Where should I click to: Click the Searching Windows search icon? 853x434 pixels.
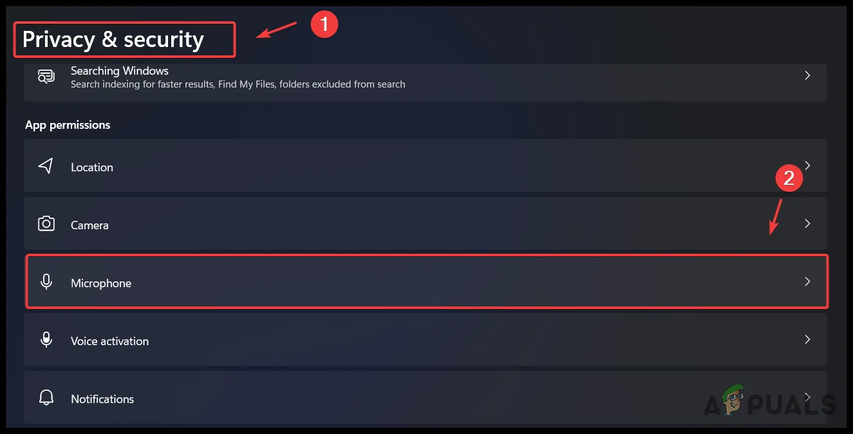click(x=46, y=76)
